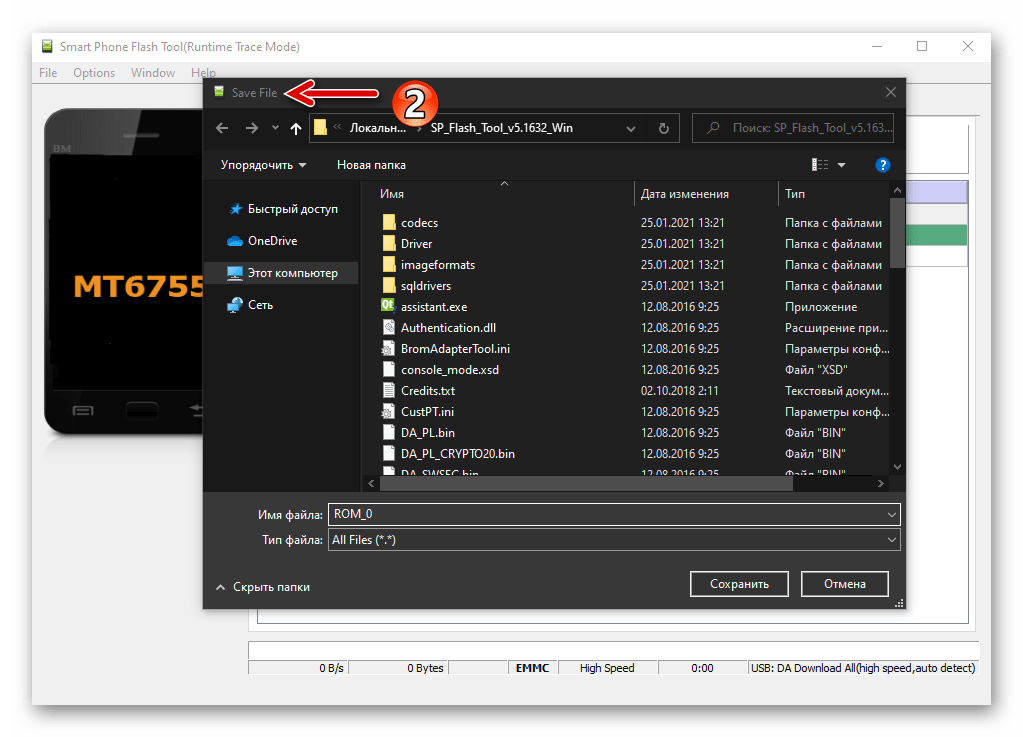Click SP_Flash_Tool_v5.1632_Win breadcrumb segment

tap(502, 128)
